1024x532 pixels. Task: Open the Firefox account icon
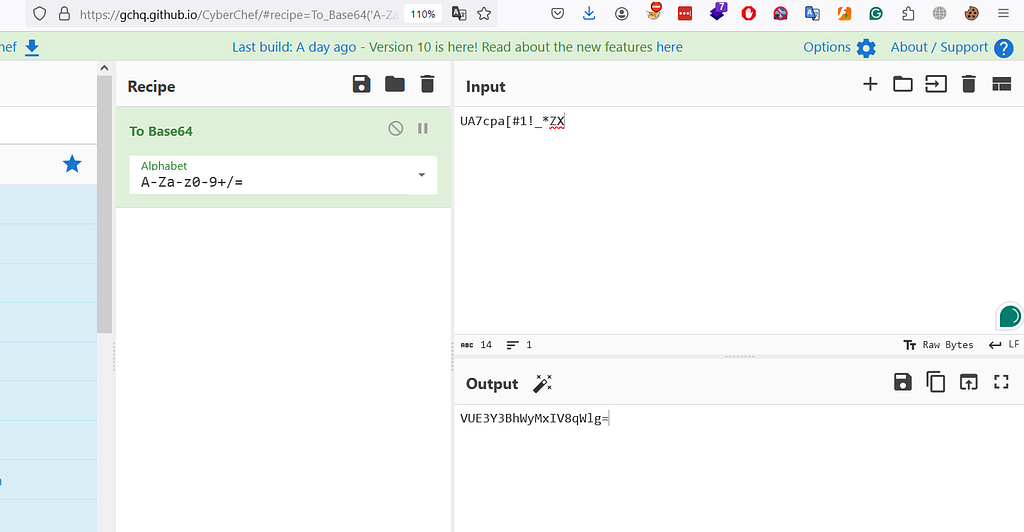click(621, 14)
